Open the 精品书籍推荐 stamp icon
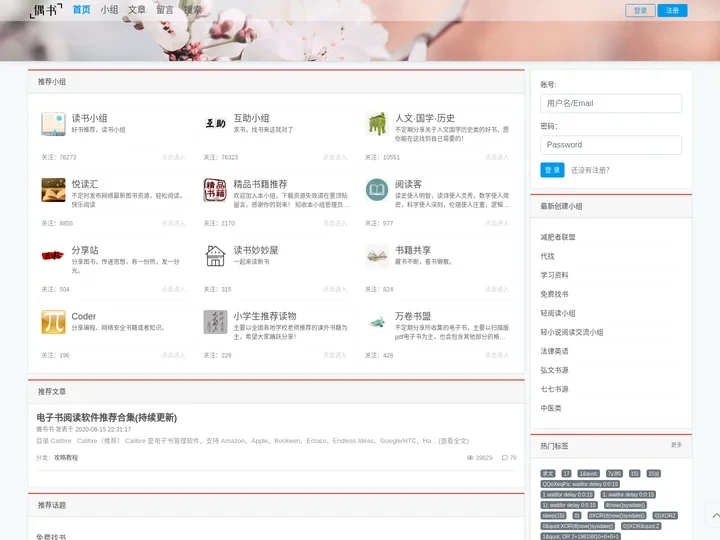 point(215,190)
